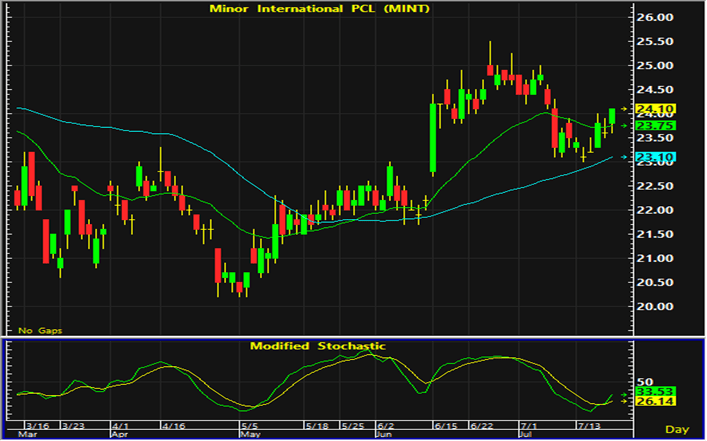The image size is (707, 441).
Task: Click the Jun month label
Action: pyautogui.click(x=386, y=435)
